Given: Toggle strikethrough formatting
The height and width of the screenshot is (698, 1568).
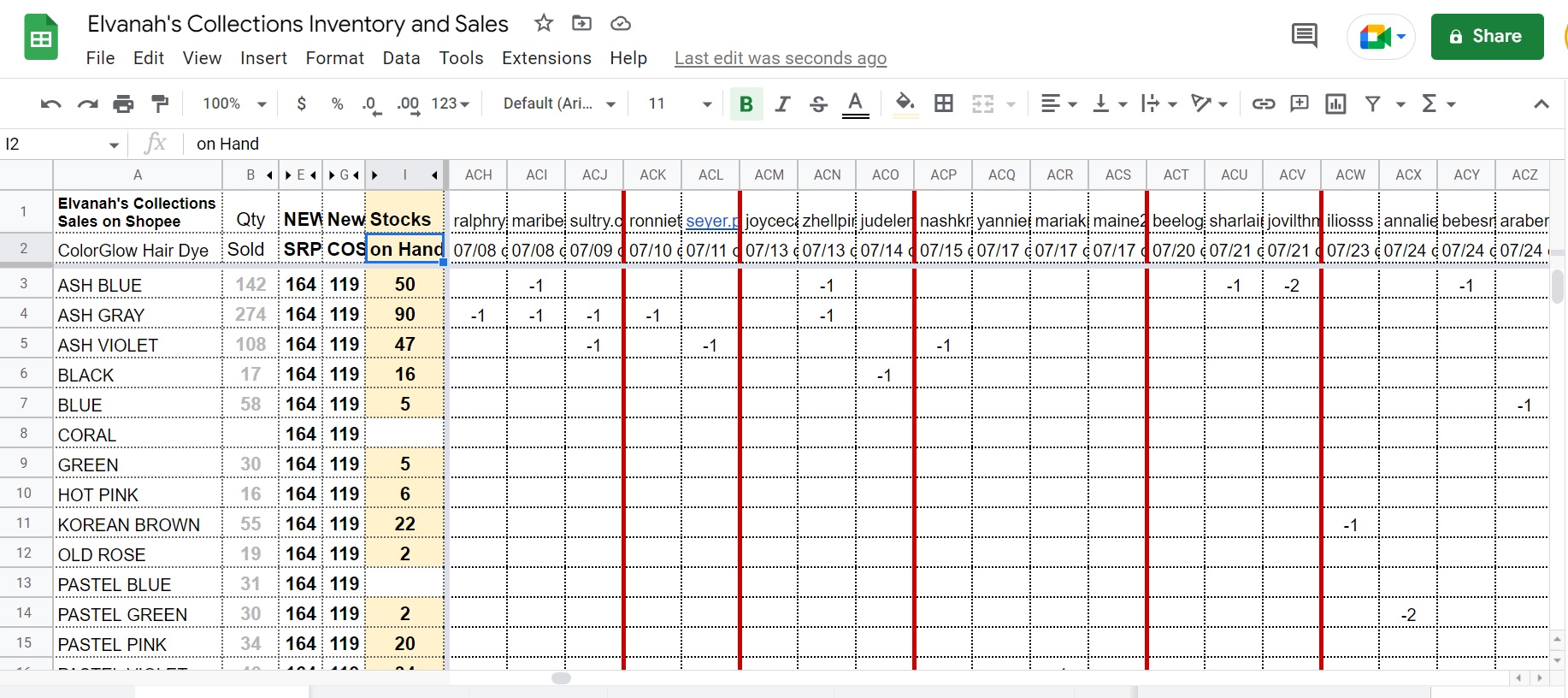Looking at the screenshot, I should (x=818, y=104).
